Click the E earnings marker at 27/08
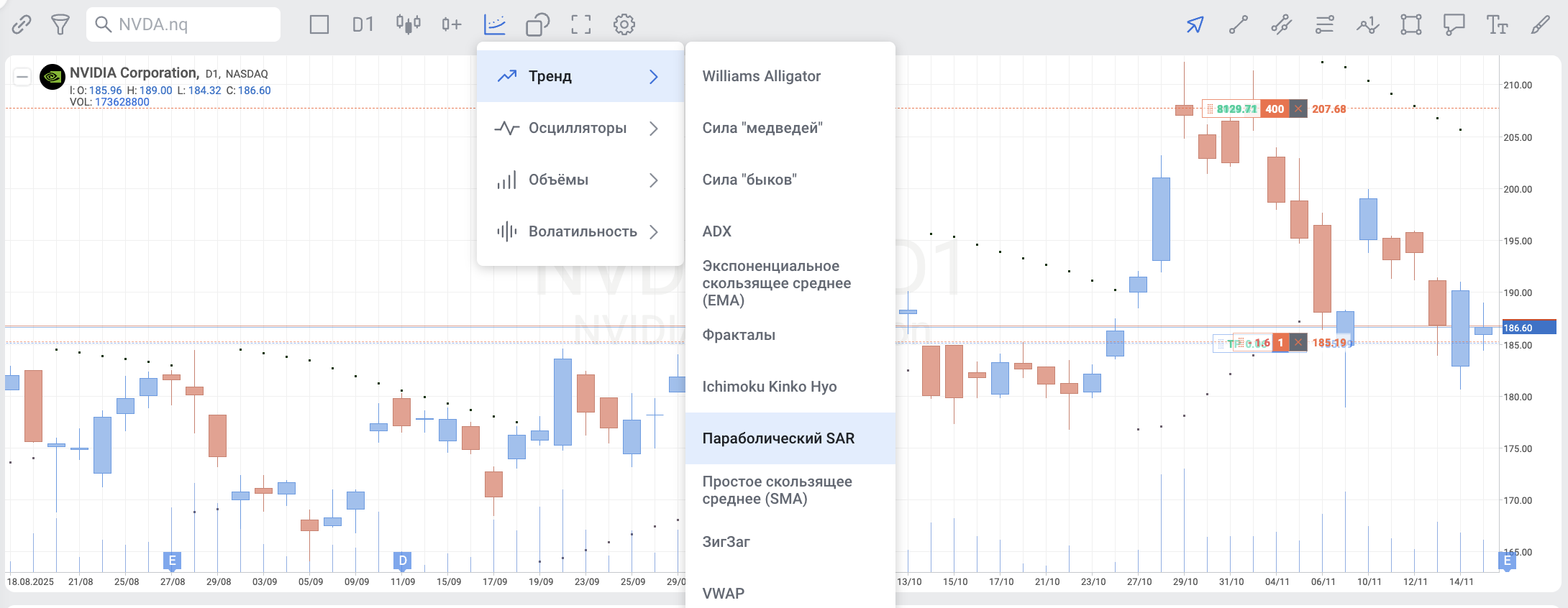This screenshot has height=608, width=1568. point(172,561)
